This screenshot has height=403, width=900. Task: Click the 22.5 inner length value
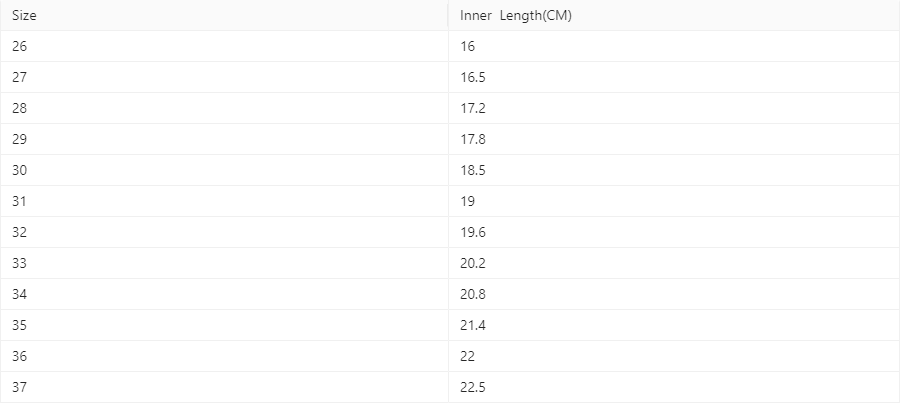pyautogui.click(x=473, y=388)
